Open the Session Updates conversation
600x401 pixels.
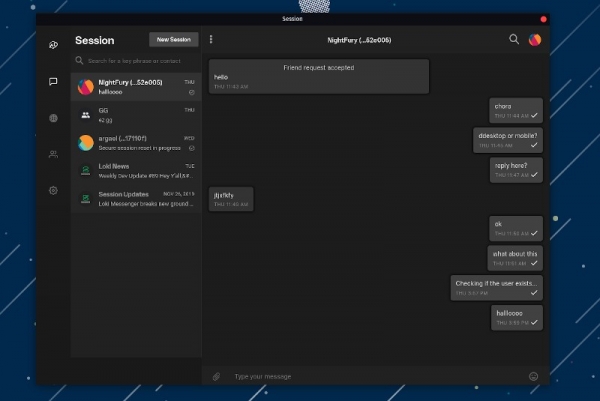(136, 198)
